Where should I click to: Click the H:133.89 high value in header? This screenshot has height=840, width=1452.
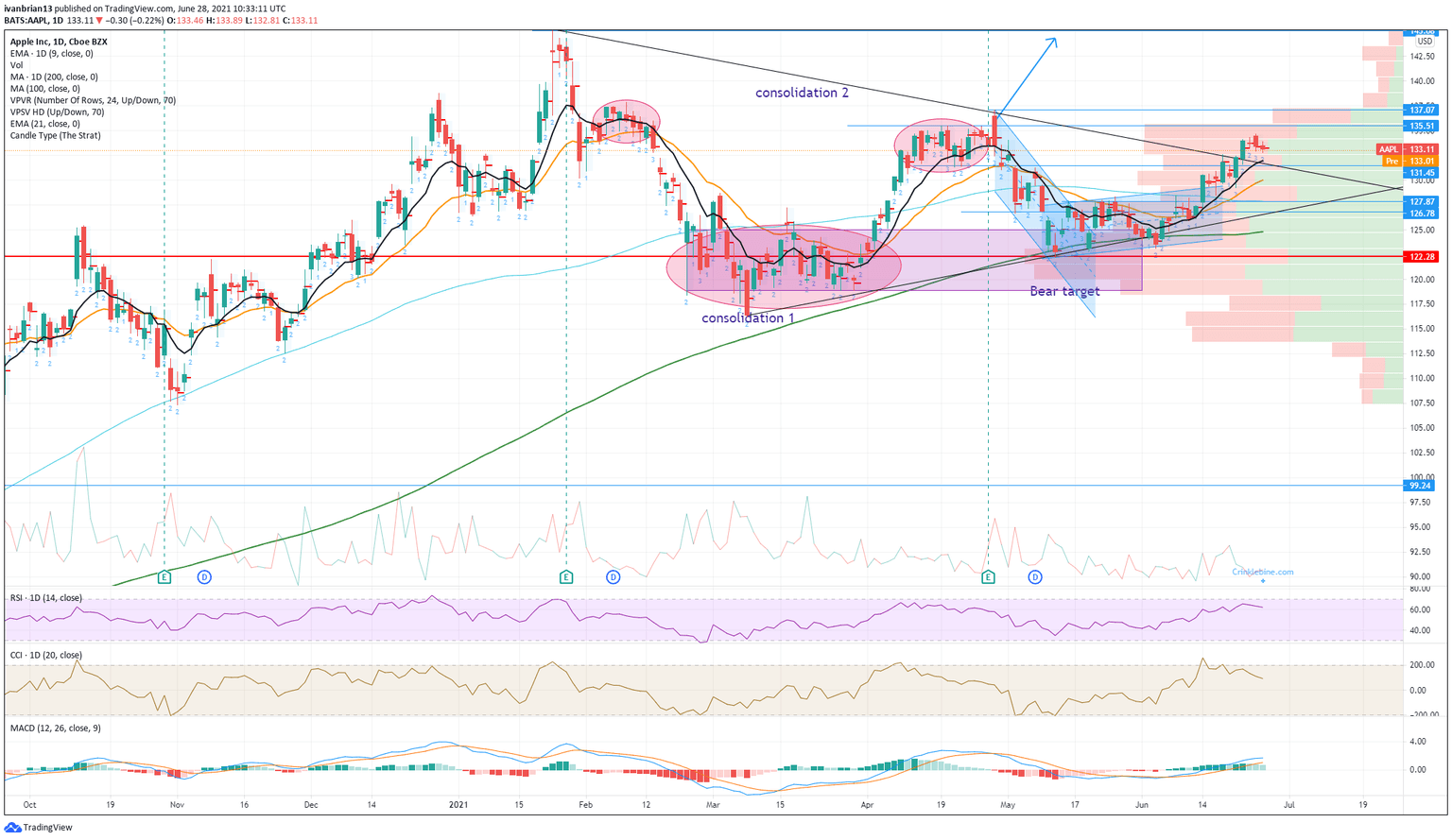[x=226, y=20]
